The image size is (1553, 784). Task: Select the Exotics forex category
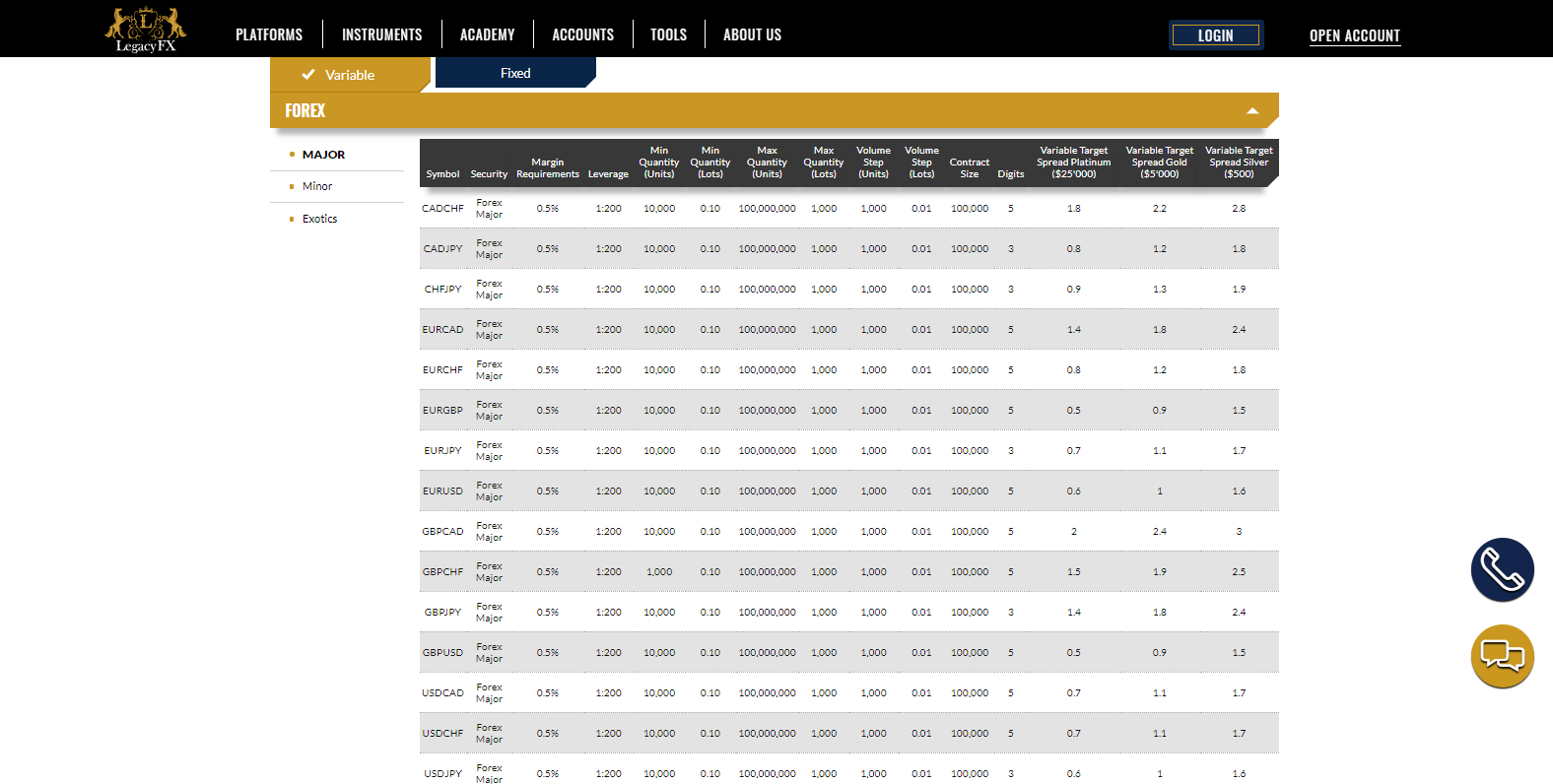[x=319, y=219]
